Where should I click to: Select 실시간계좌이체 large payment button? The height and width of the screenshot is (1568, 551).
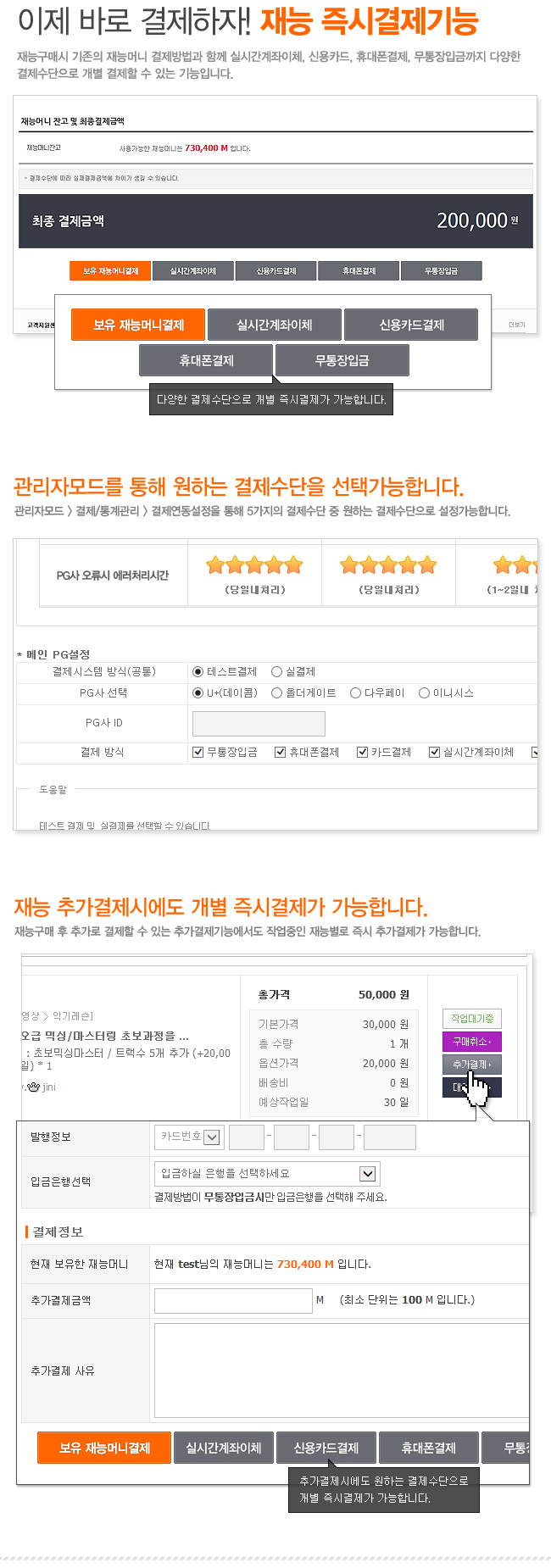[x=275, y=325]
